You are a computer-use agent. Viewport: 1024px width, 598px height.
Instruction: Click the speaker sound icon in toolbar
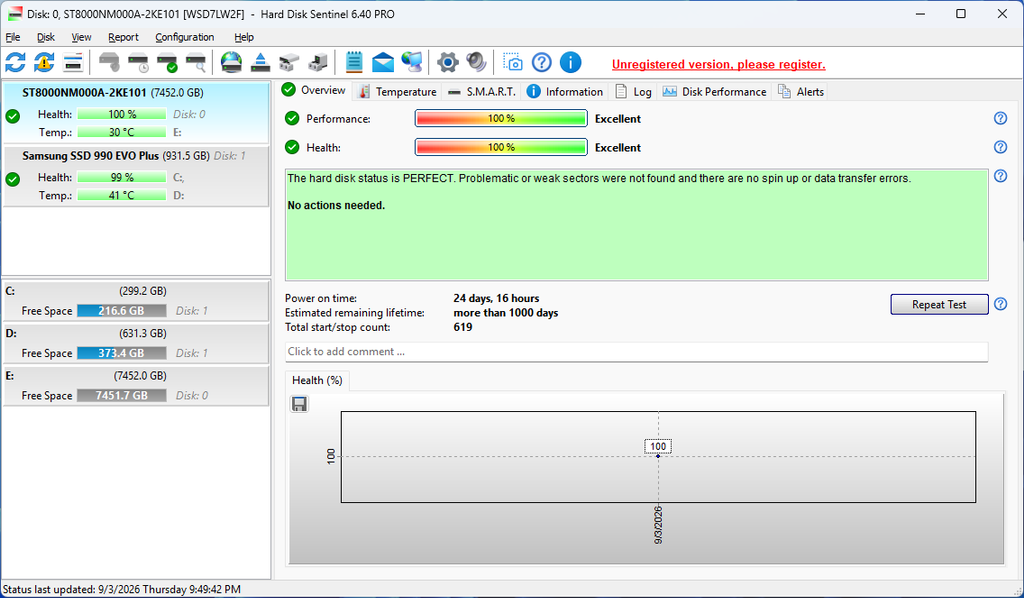coord(477,63)
